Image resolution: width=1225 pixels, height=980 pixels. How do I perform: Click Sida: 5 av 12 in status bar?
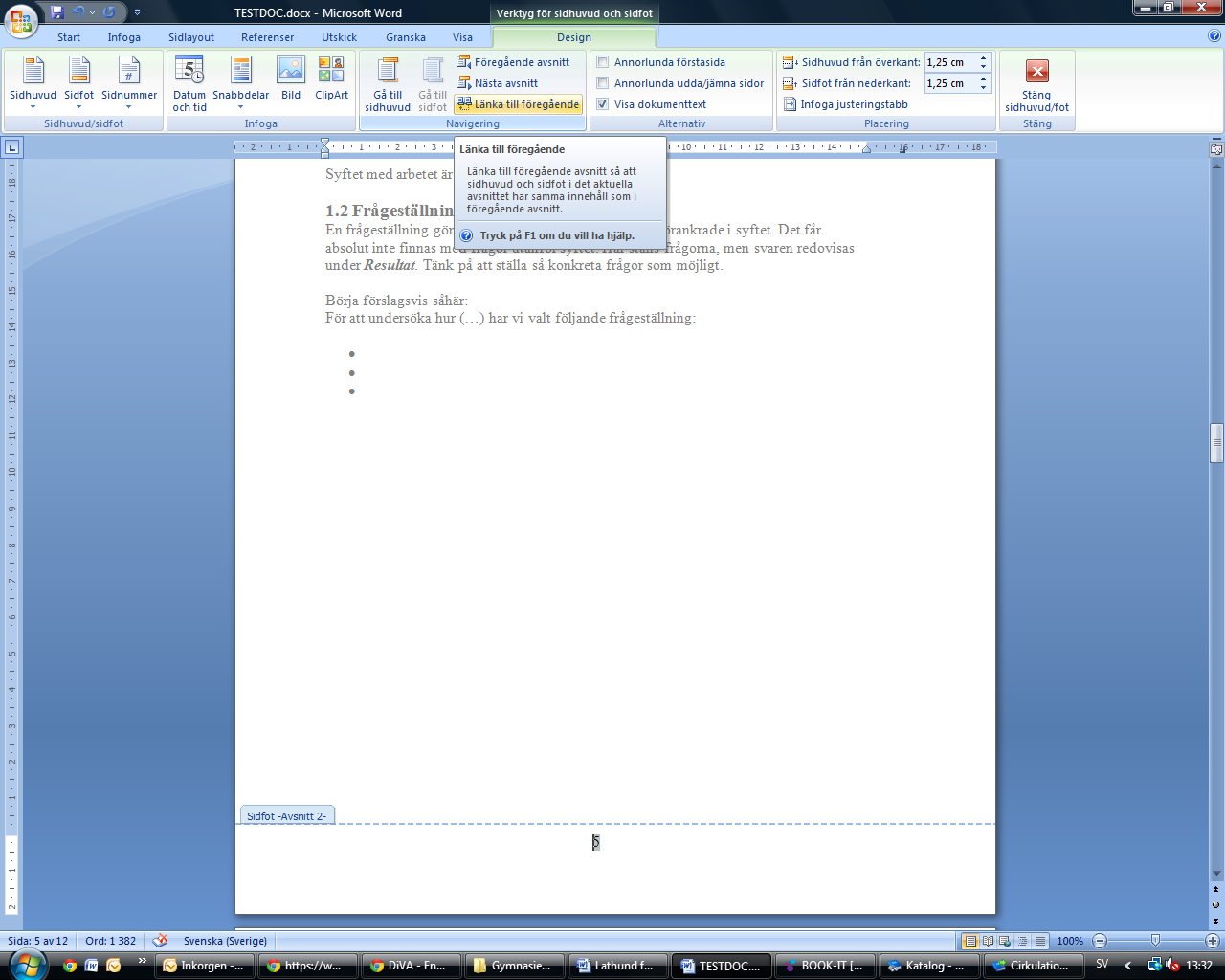[38, 941]
